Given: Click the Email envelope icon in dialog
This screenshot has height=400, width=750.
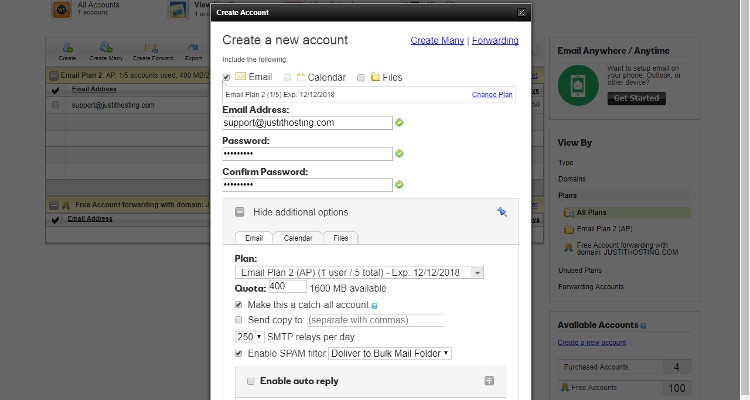Looking at the screenshot, I should pyautogui.click(x=241, y=77).
